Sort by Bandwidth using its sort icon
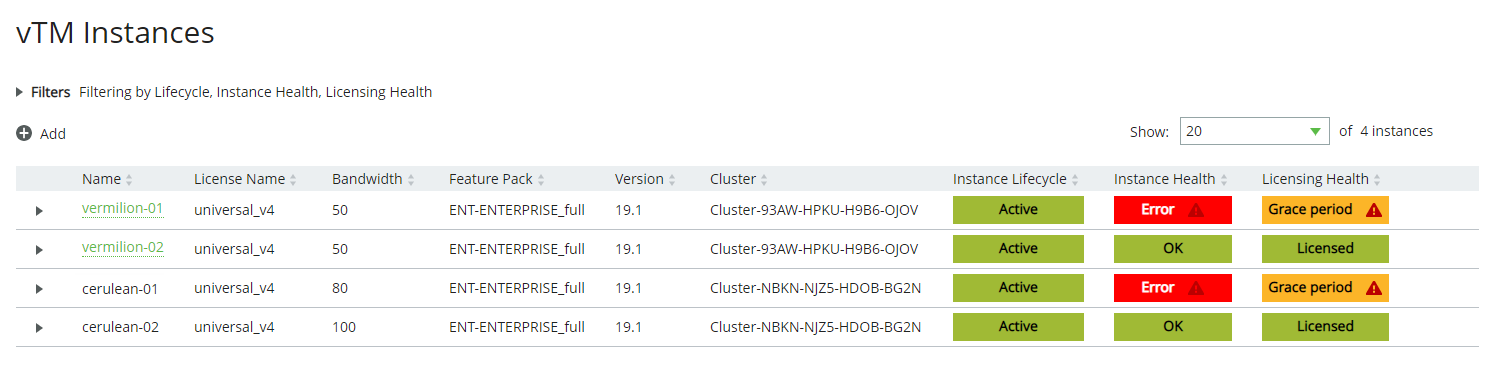 click(411, 180)
